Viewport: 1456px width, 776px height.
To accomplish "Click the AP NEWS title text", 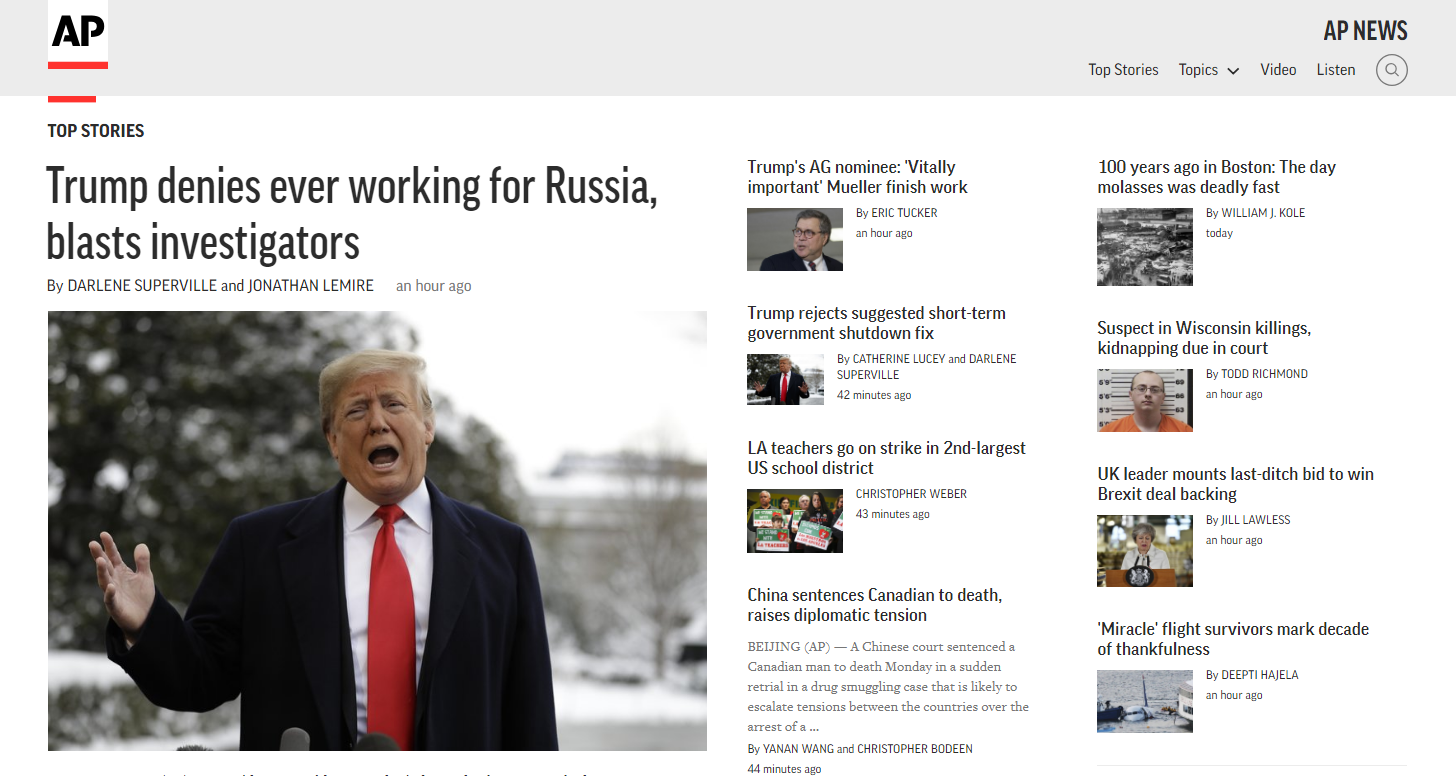I will 1365,31.
